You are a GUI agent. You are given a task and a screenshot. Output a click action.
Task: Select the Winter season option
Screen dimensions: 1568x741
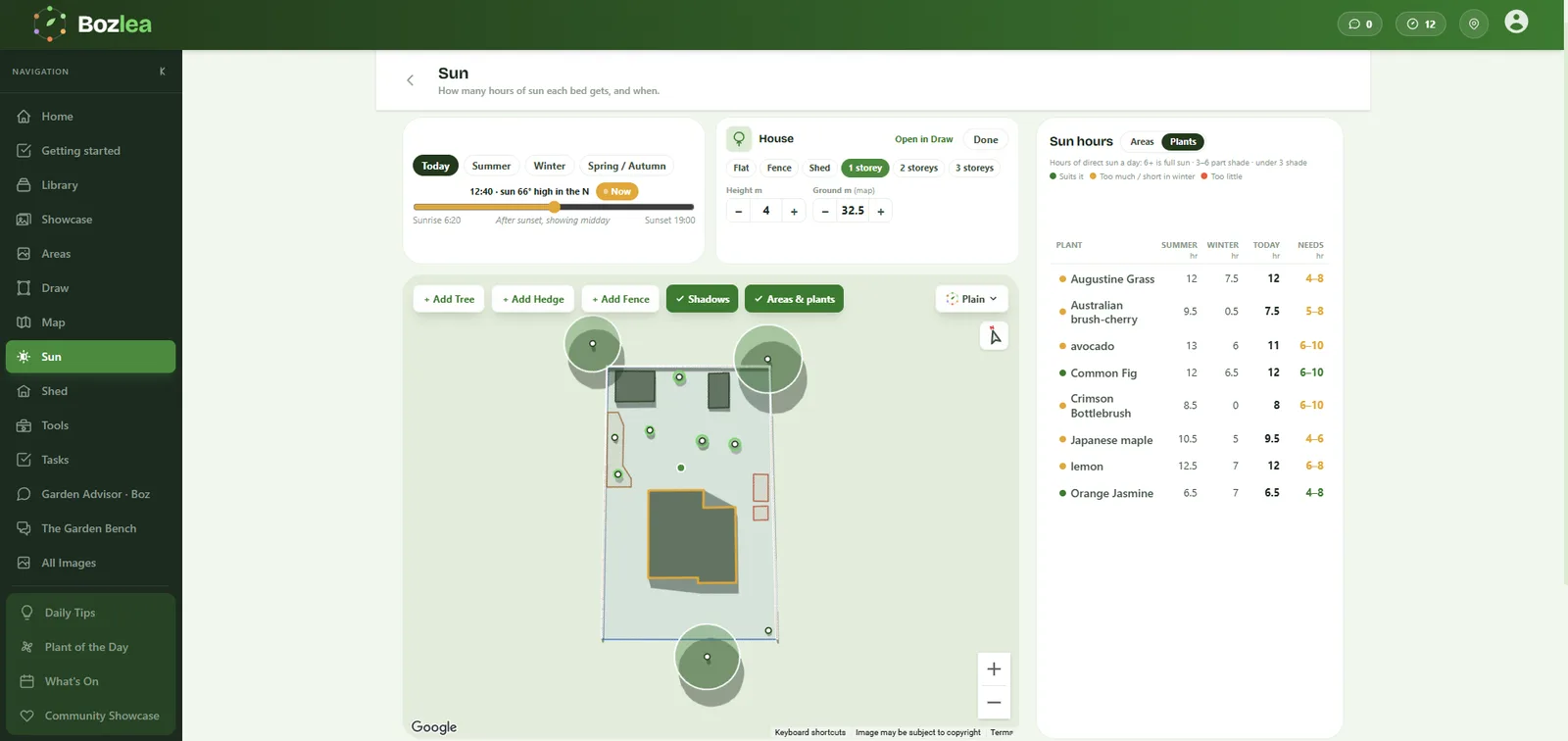(550, 166)
